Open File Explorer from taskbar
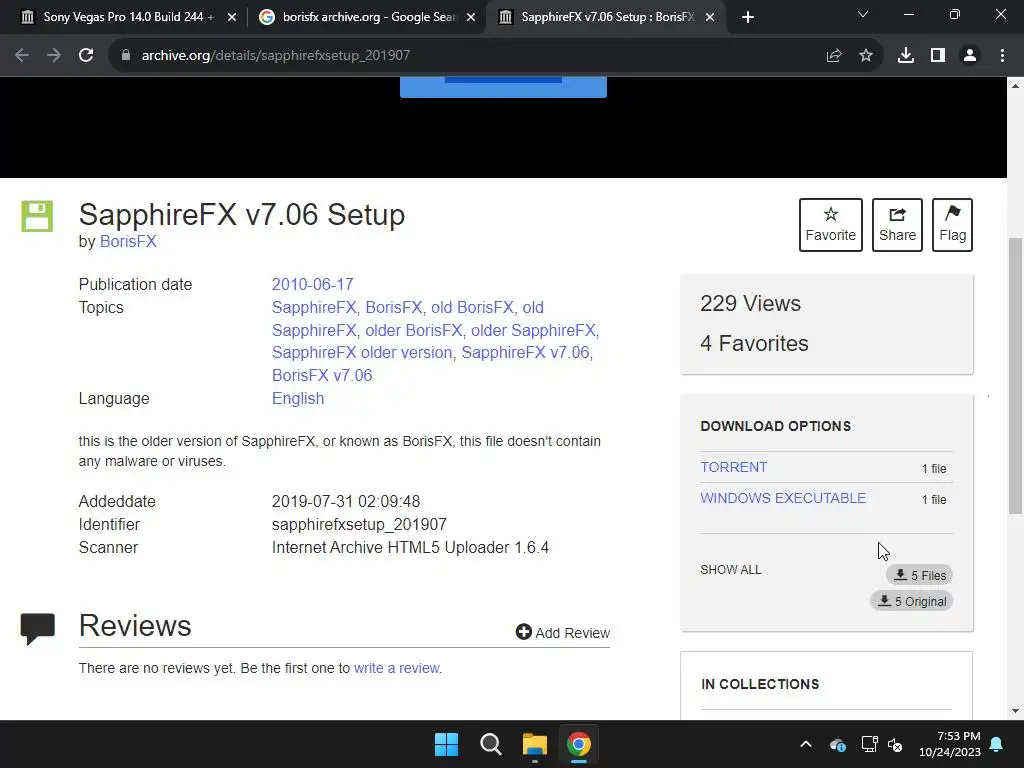 [534, 744]
